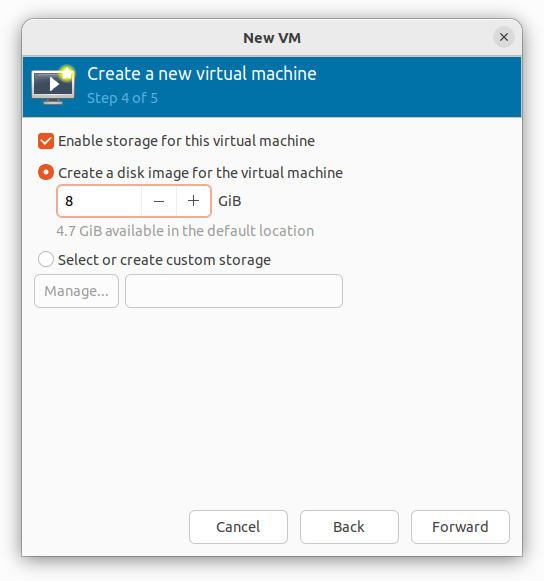The height and width of the screenshot is (581, 544).
Task: Click the '4.7 GiB available in the default location' text
Action: (185, 231)
